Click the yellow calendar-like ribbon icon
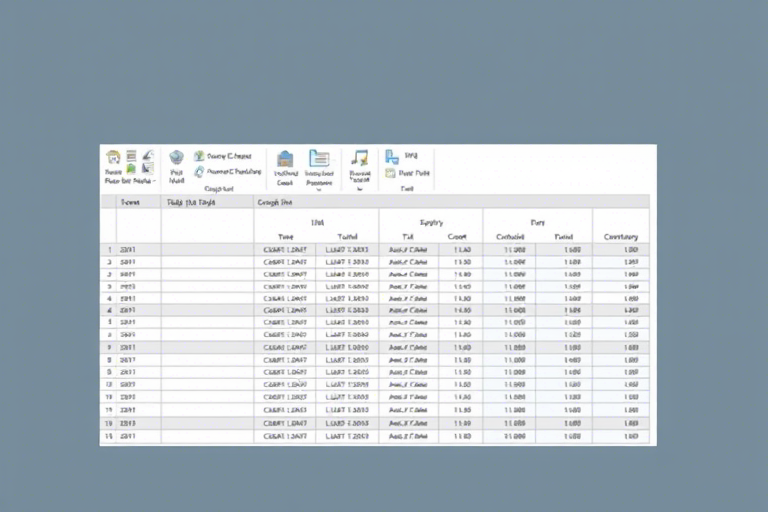768x512 pixels. (x=390, y=173)
